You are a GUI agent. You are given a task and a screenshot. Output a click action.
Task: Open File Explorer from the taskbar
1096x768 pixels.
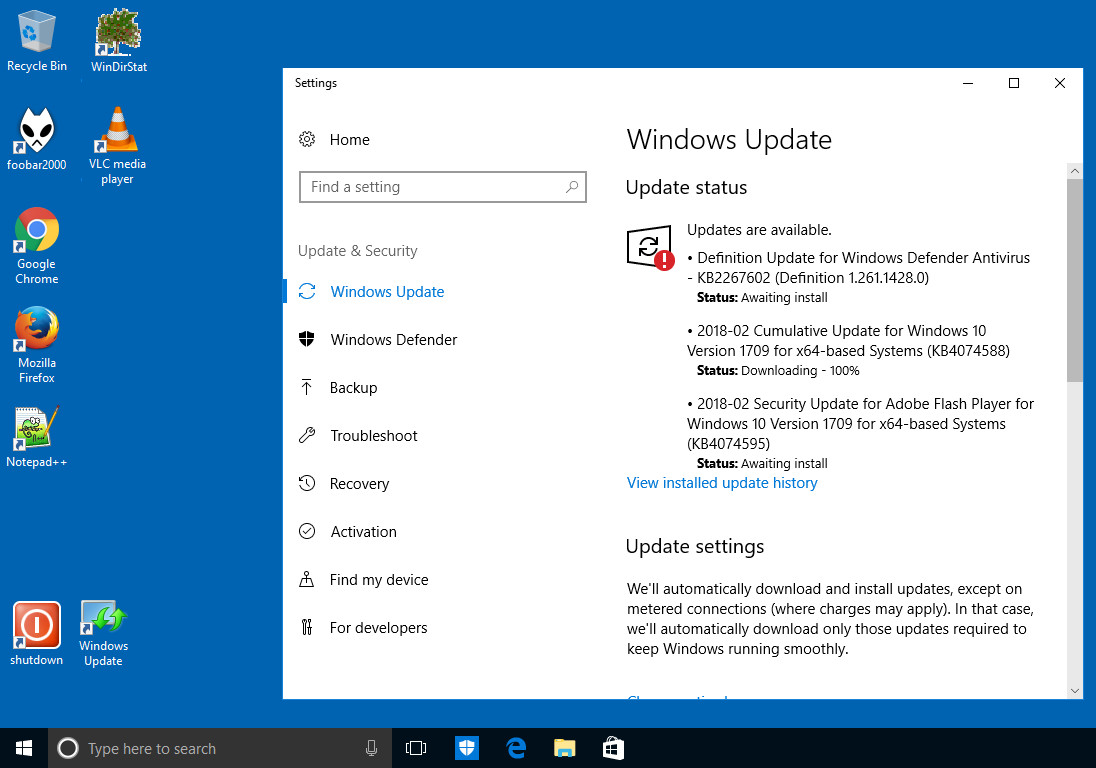(x=565, y=748)
